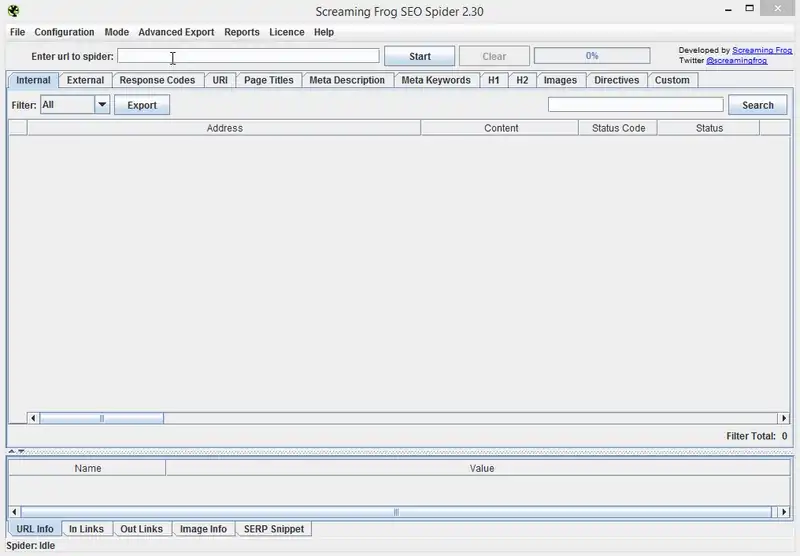Click the pane divider's collapse up arrow
This screenshot has width=800, height=556.
[x=12, y=451]
